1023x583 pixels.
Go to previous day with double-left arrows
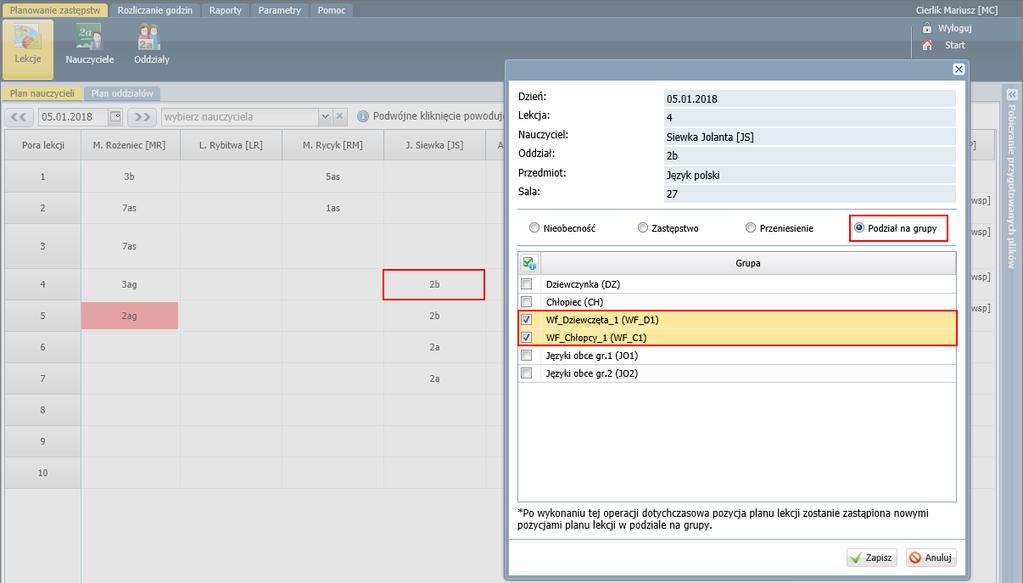tap(19, 117)
